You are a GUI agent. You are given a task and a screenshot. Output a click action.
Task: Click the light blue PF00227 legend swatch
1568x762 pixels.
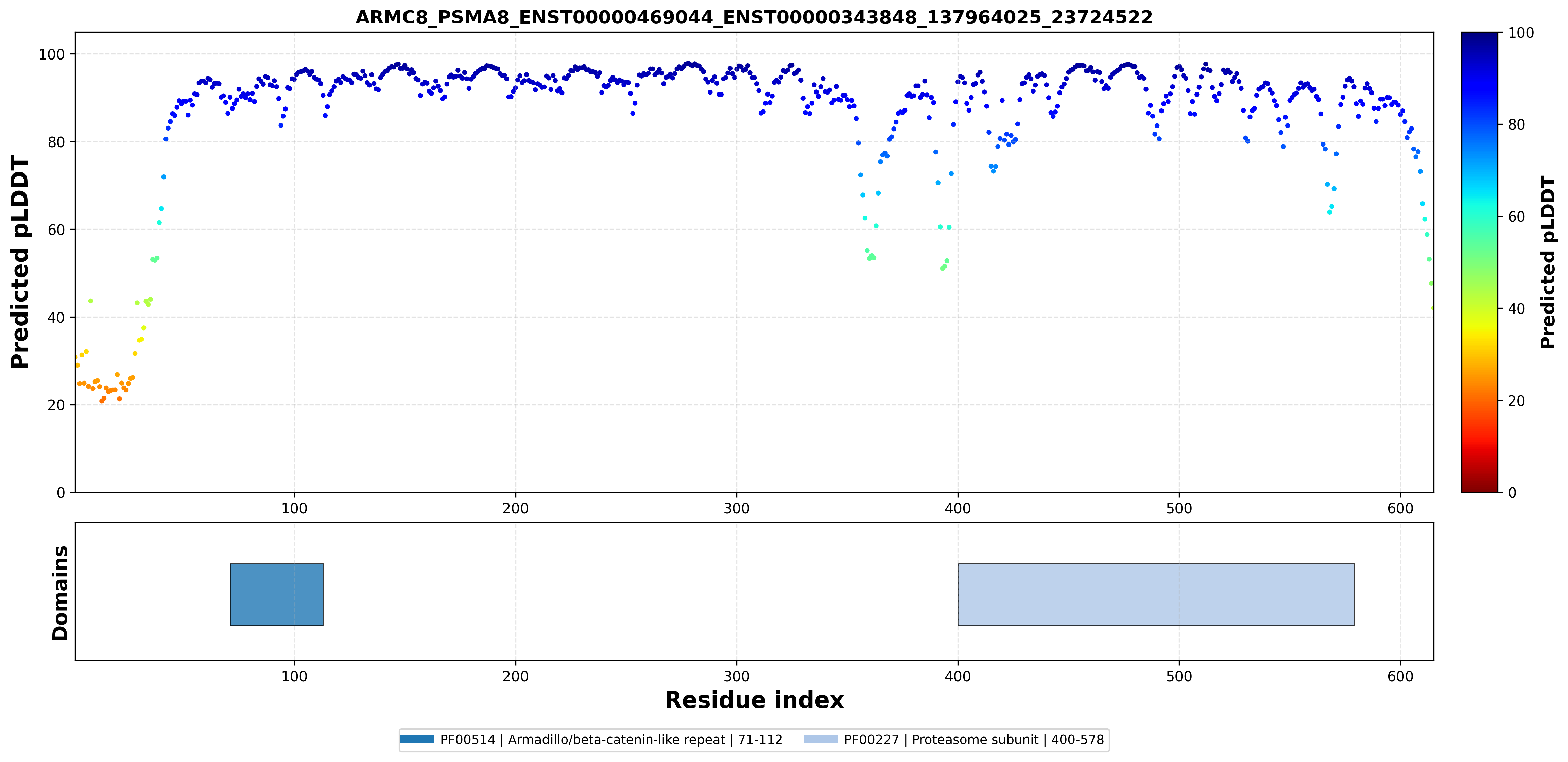click(821, 740)
